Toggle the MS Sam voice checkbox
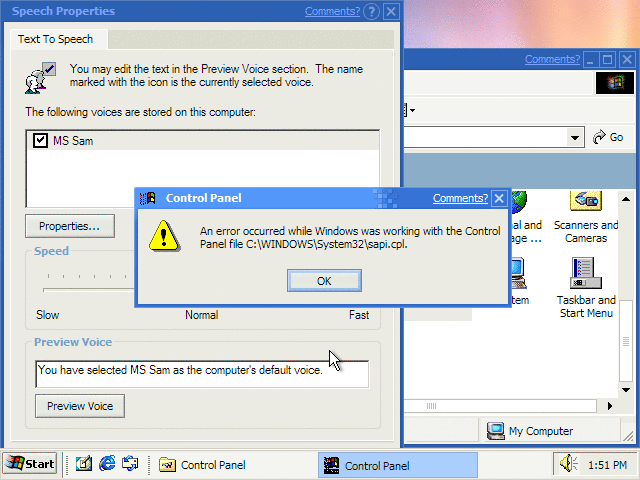This screenshot has width=640, height=480. (x=40, y=141)
